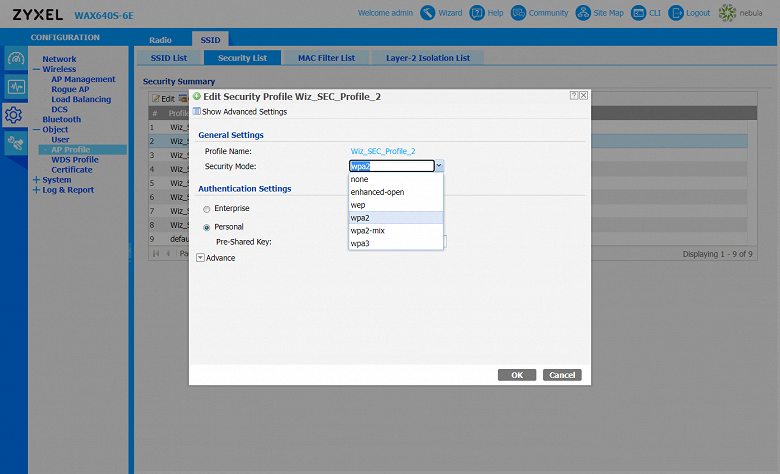Launch the CLI console icon

[x=638, y=13]
